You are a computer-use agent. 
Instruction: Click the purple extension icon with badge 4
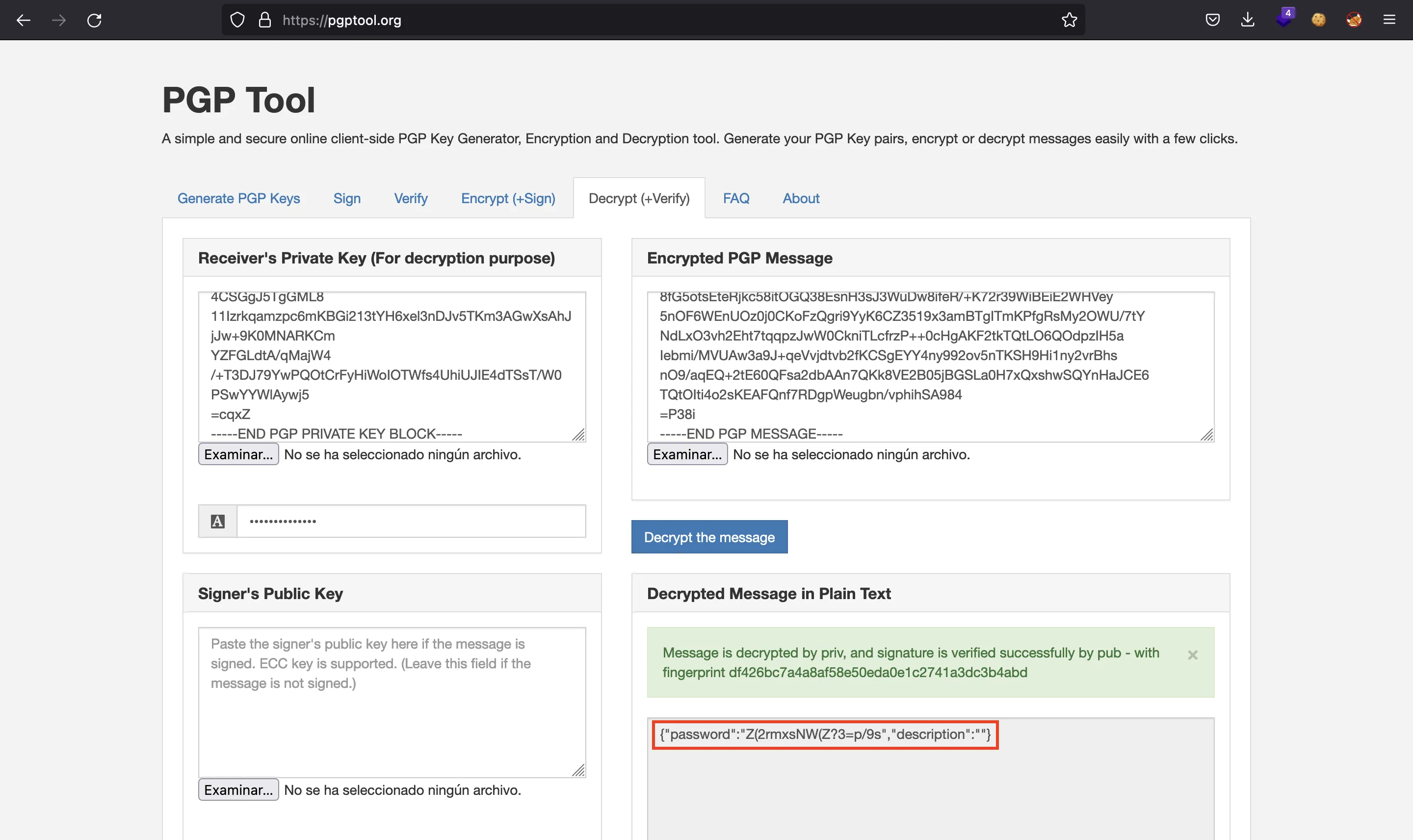click(x=1284, y=18)
